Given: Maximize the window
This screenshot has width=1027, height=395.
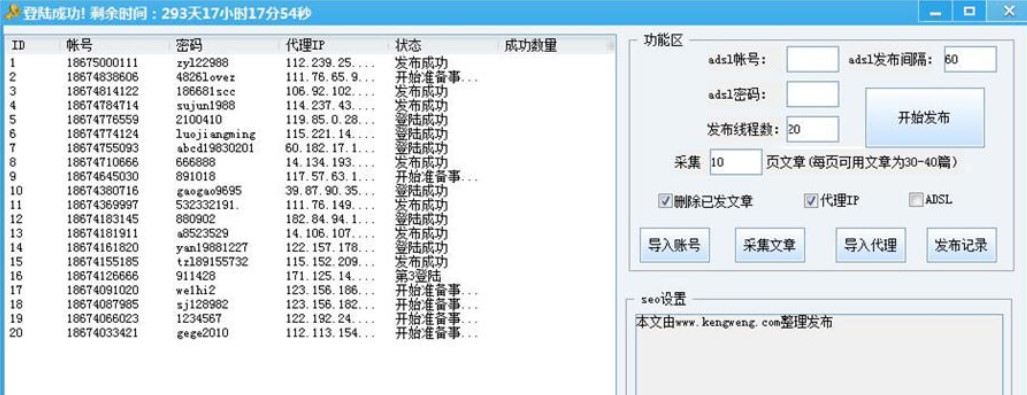Looking at the screenshot, I should (x=969, y=12).
